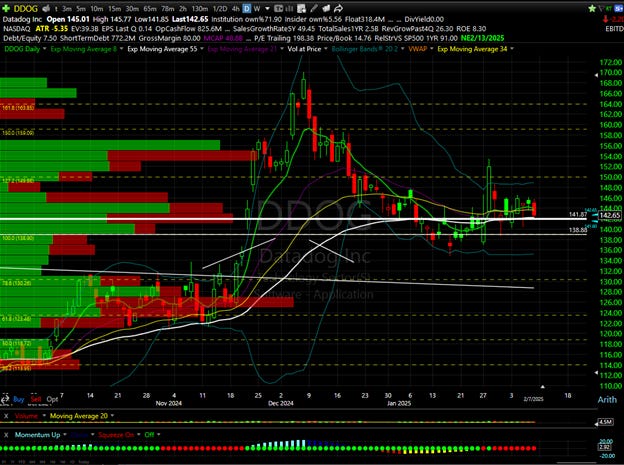624x465 pixels.
Task: Click the DDOG ticker symbol field
Action: coord(26,8)
